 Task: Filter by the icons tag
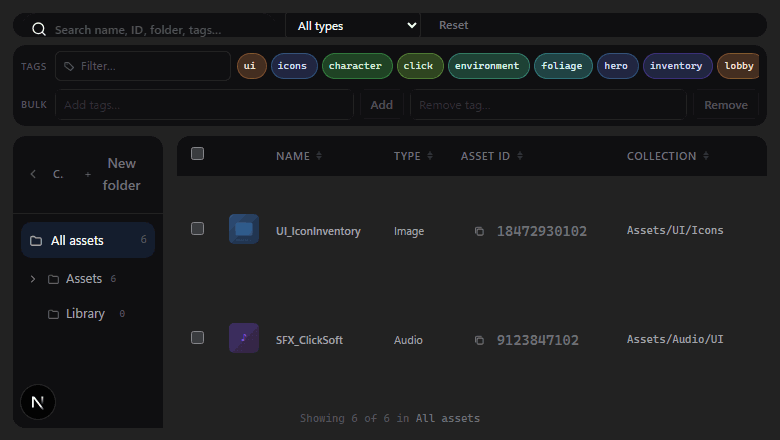pyautogui.click(x=294, y=66)
